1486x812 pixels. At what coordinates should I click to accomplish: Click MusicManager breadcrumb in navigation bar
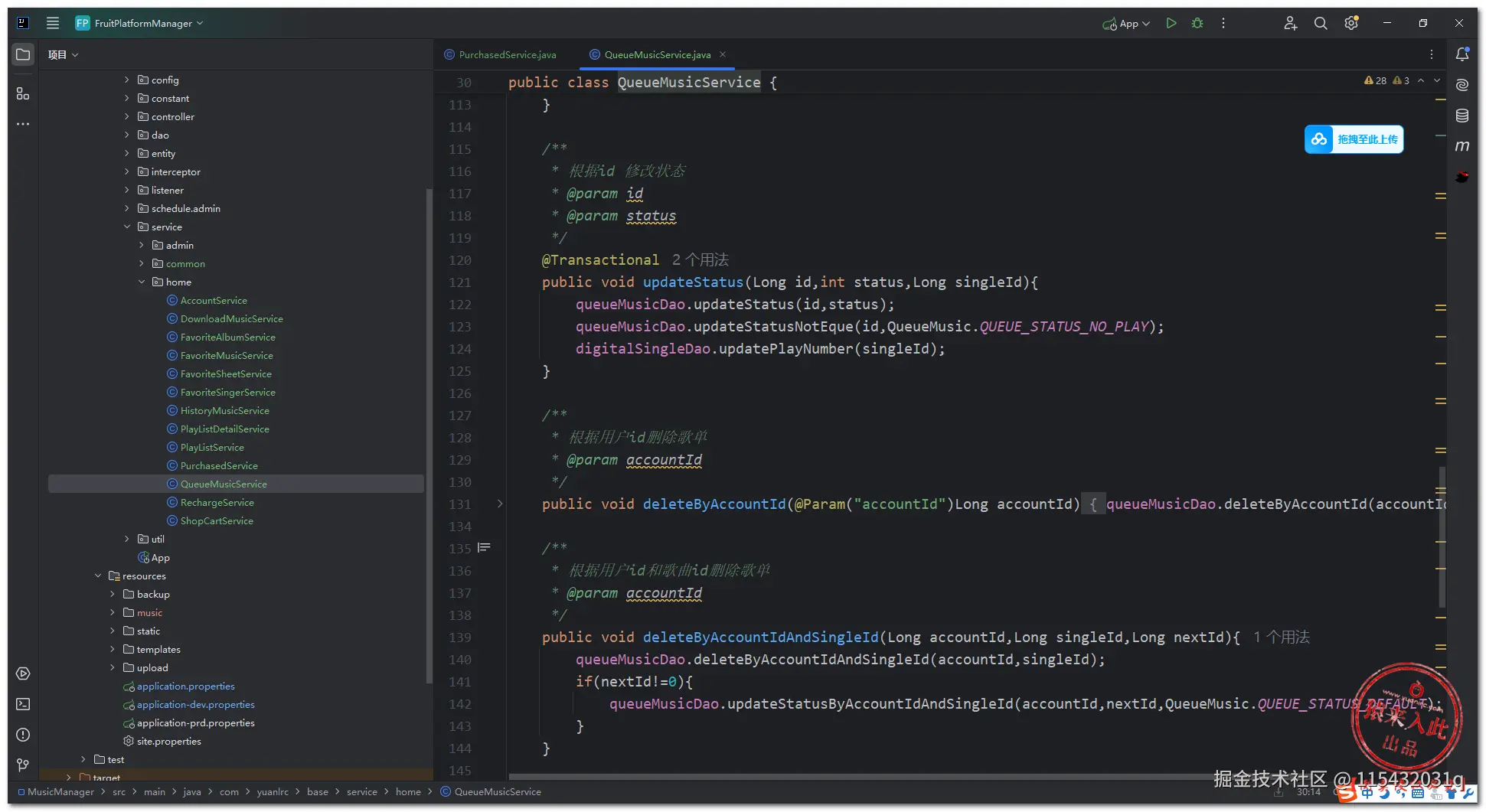60,791
